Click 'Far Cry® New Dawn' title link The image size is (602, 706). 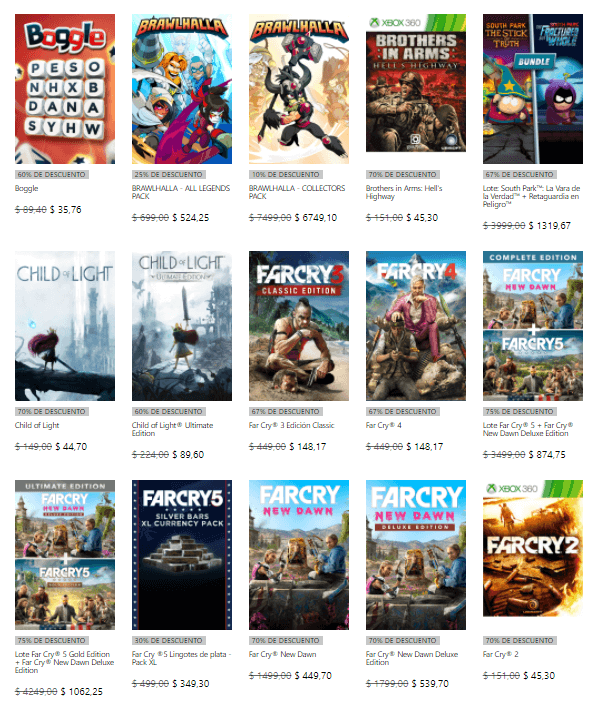click(283, 654)
